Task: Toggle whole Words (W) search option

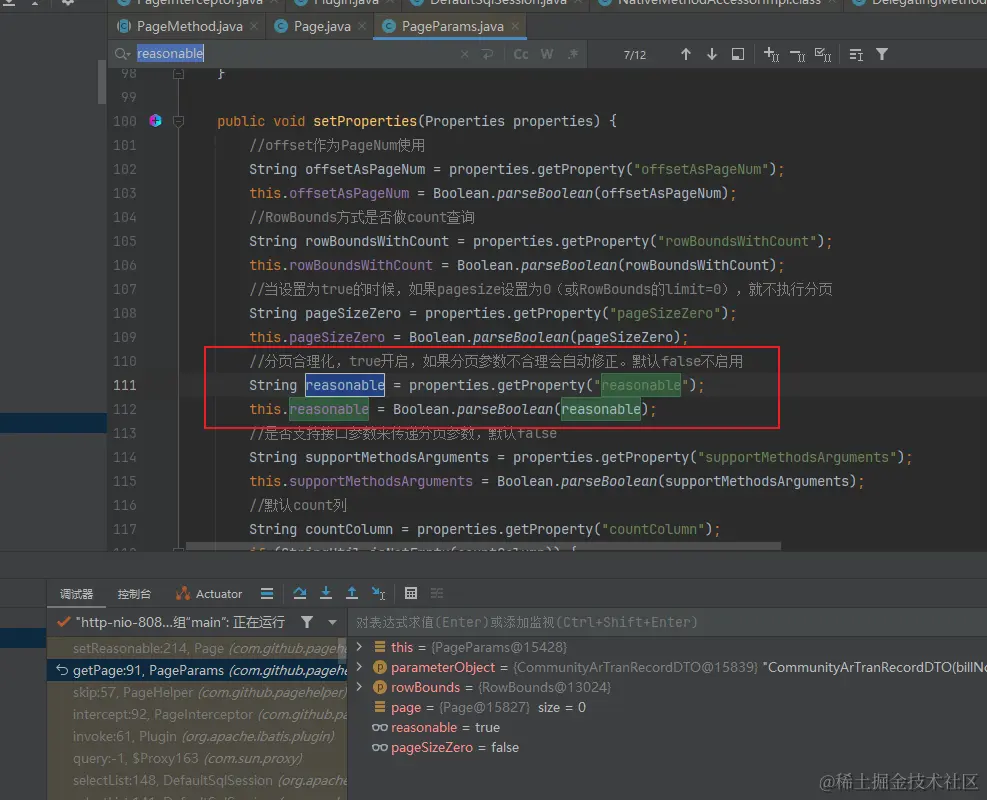Action: tap(547, 54)
